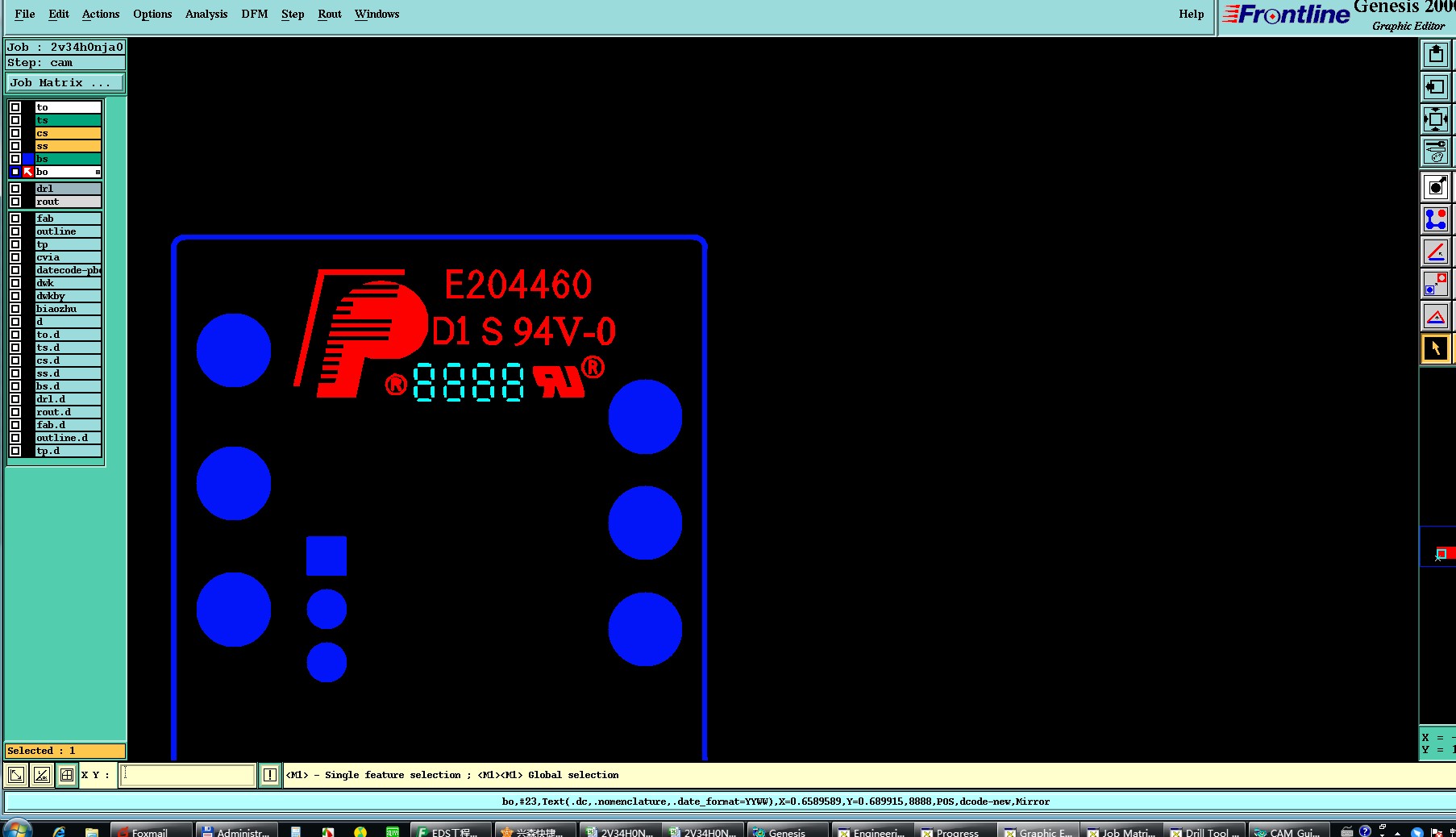Switch to Genesis taskbar window

(788, 831)
